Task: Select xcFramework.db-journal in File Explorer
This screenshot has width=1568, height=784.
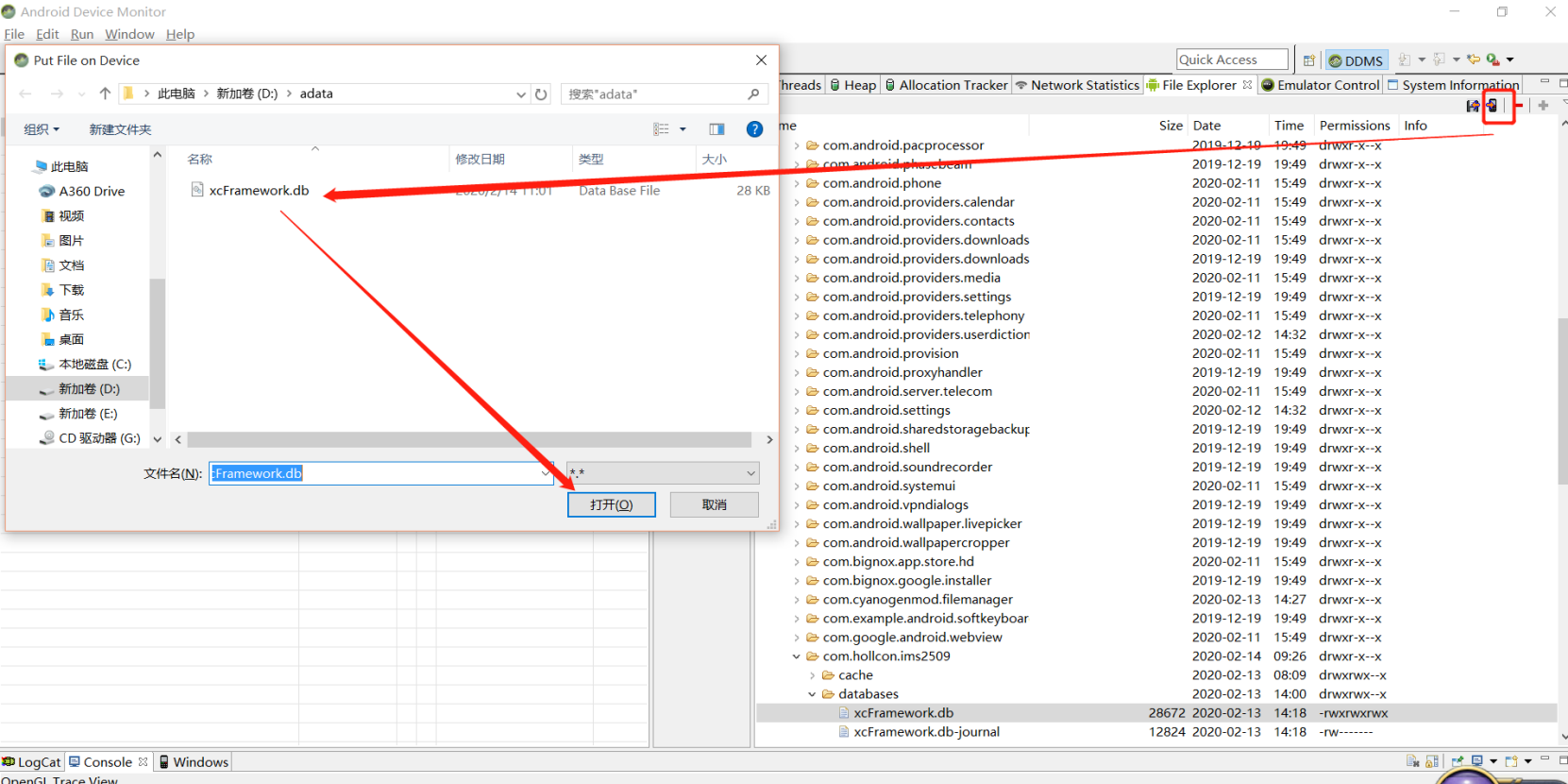Action: (x=926, y=732)
